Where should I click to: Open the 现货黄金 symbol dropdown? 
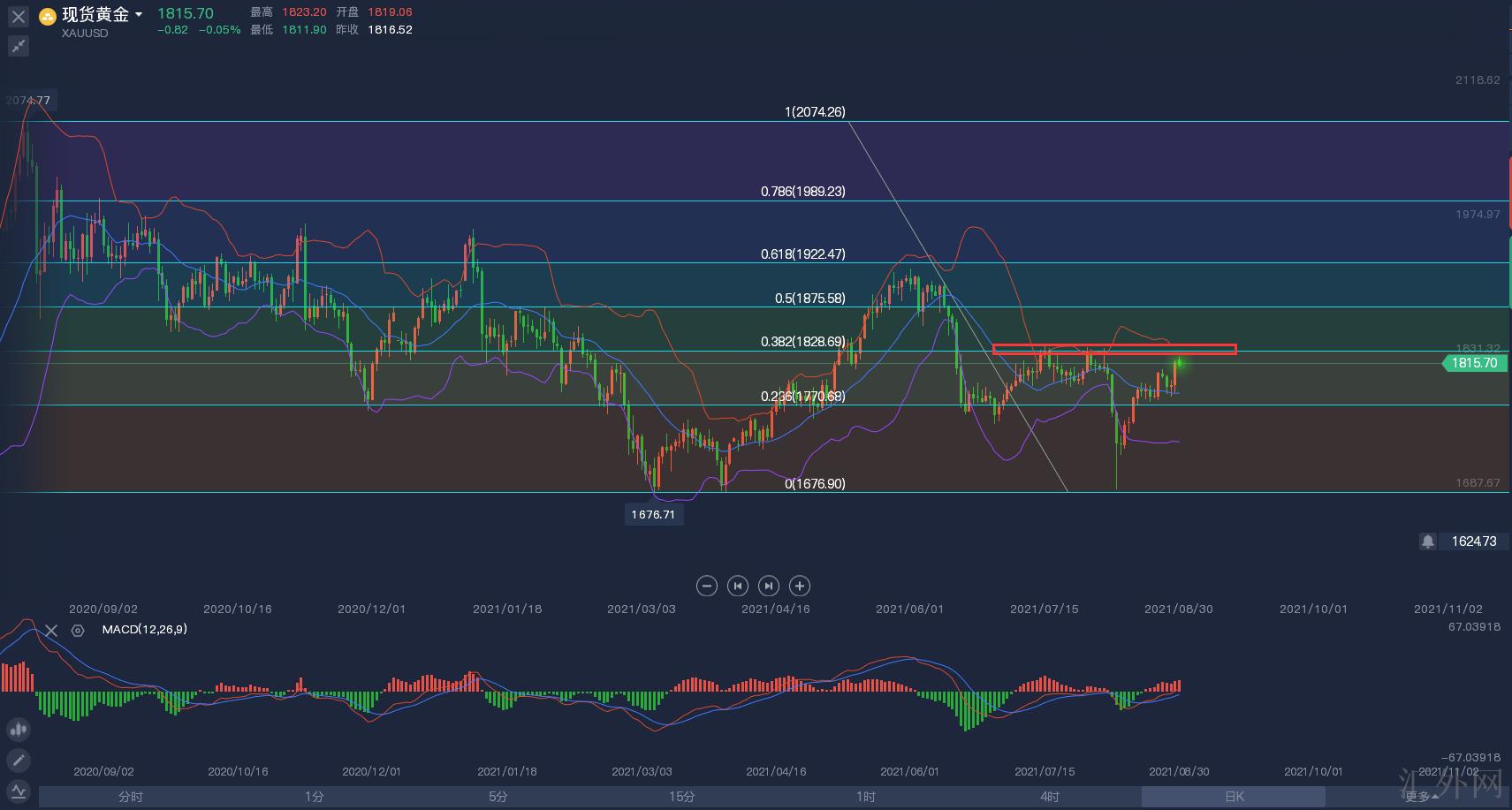139,15
